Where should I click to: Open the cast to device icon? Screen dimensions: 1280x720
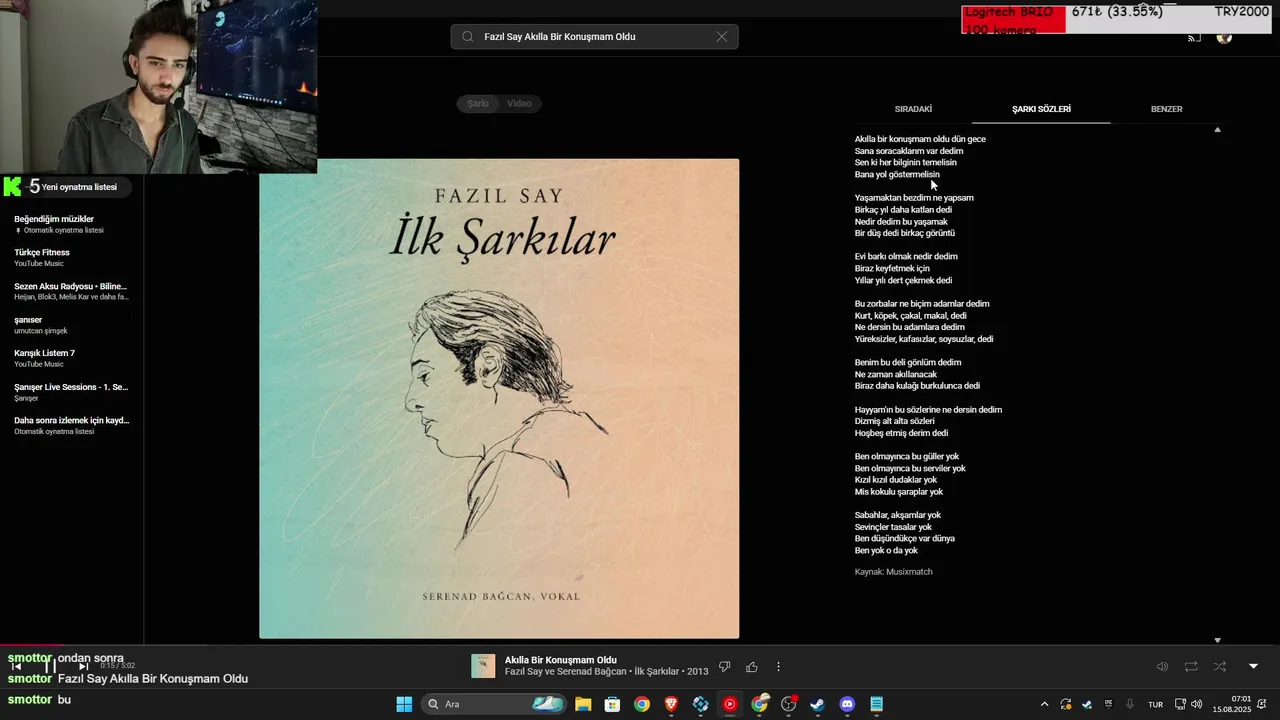click(1194, 38)
